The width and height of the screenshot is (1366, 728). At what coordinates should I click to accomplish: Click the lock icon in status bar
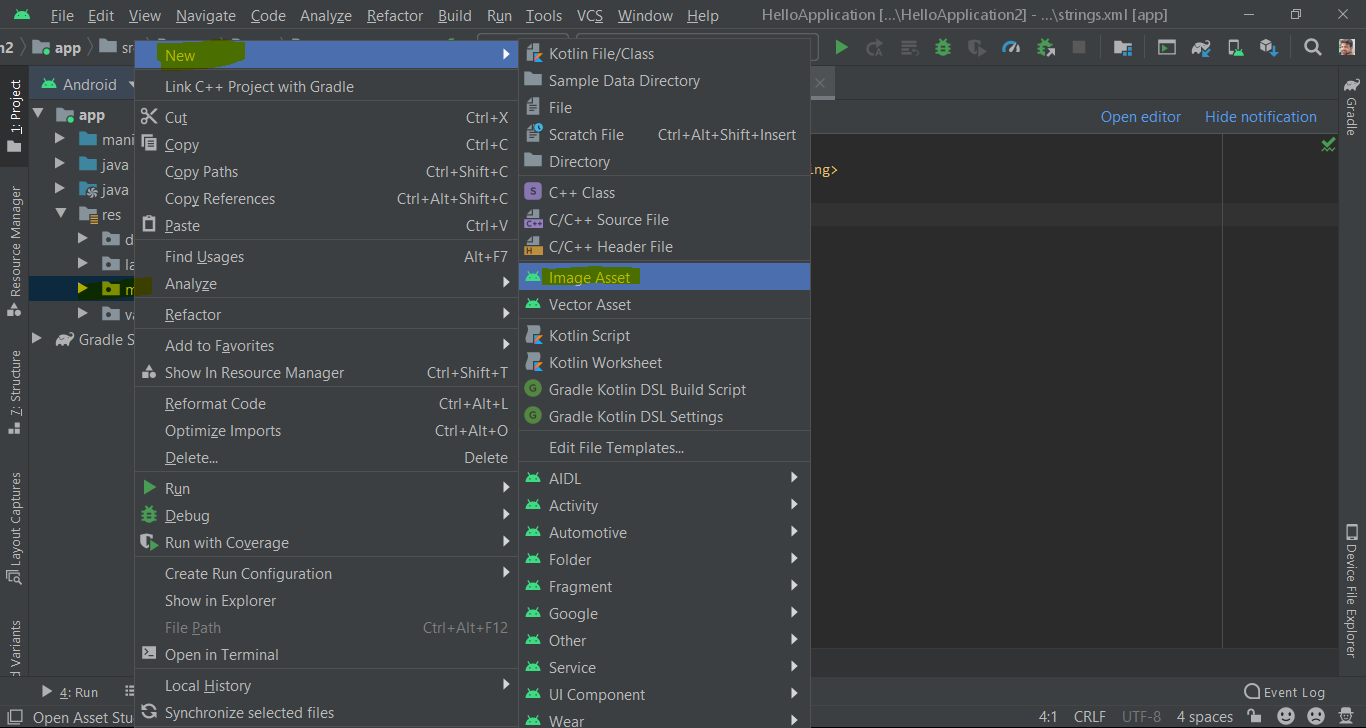tap(1255, 717)
